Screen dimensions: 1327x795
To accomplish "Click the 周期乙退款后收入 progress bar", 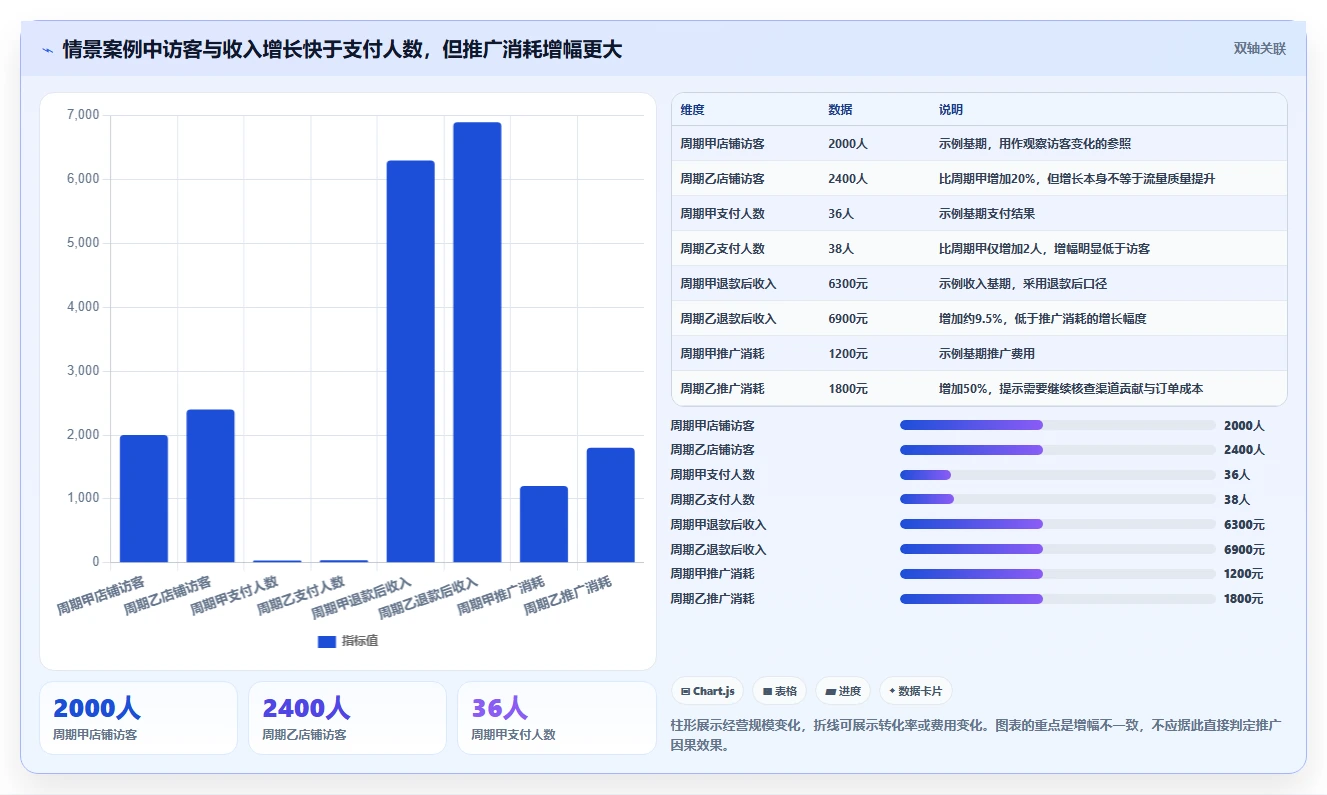I will pos(1057,549).
